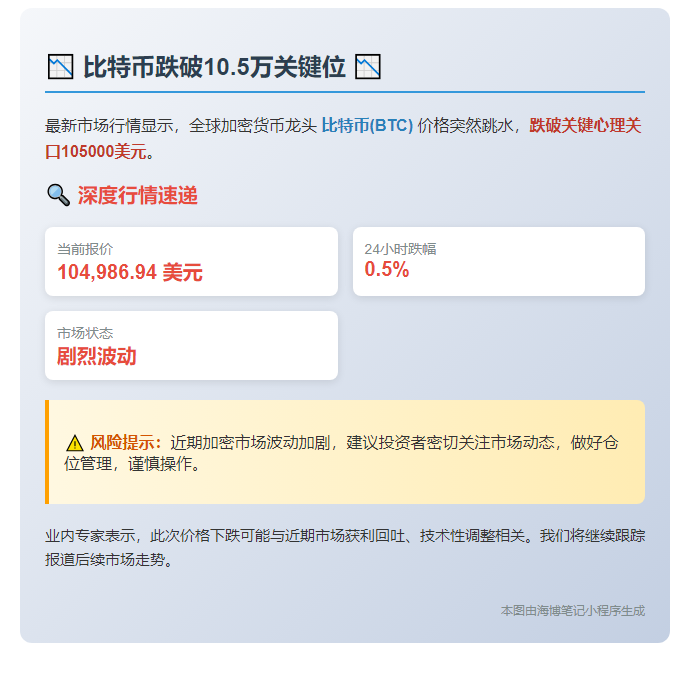Click the yellow warning triangle icon
Viewport: 690px width, 675px height.
(x=75, y=443)
